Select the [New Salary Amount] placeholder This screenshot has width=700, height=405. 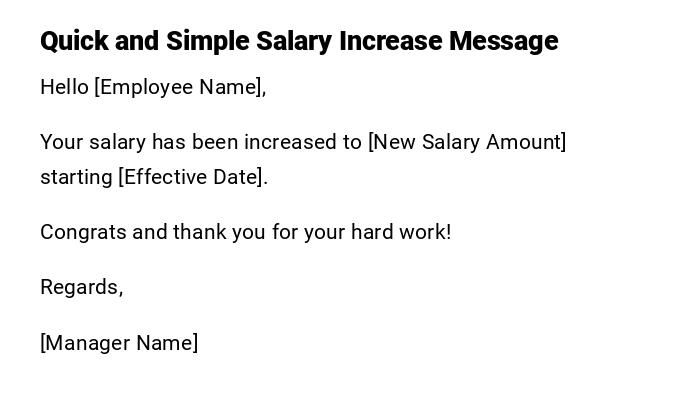(467, 142)
